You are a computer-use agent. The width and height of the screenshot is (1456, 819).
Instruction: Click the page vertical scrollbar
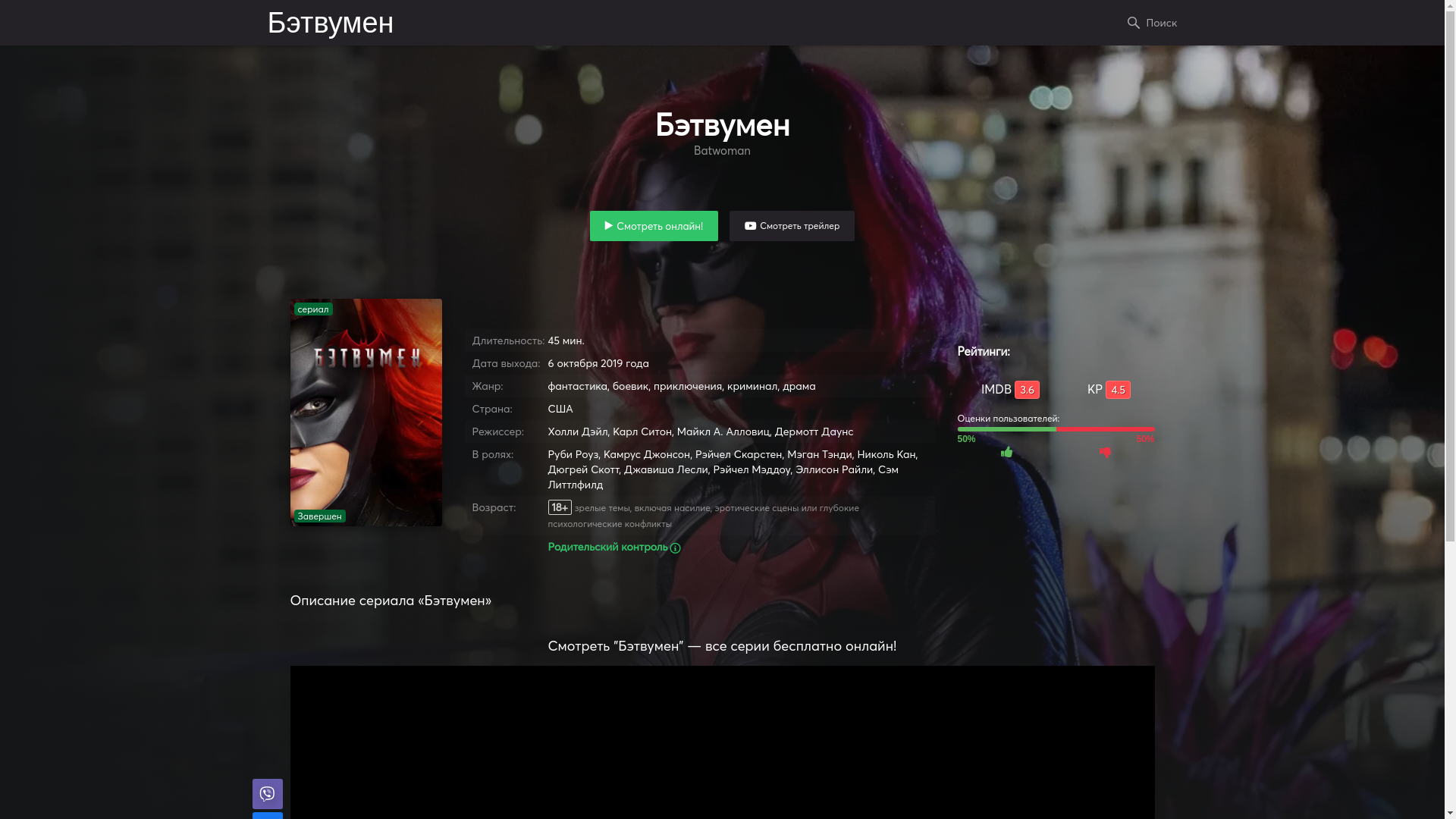1450,409
